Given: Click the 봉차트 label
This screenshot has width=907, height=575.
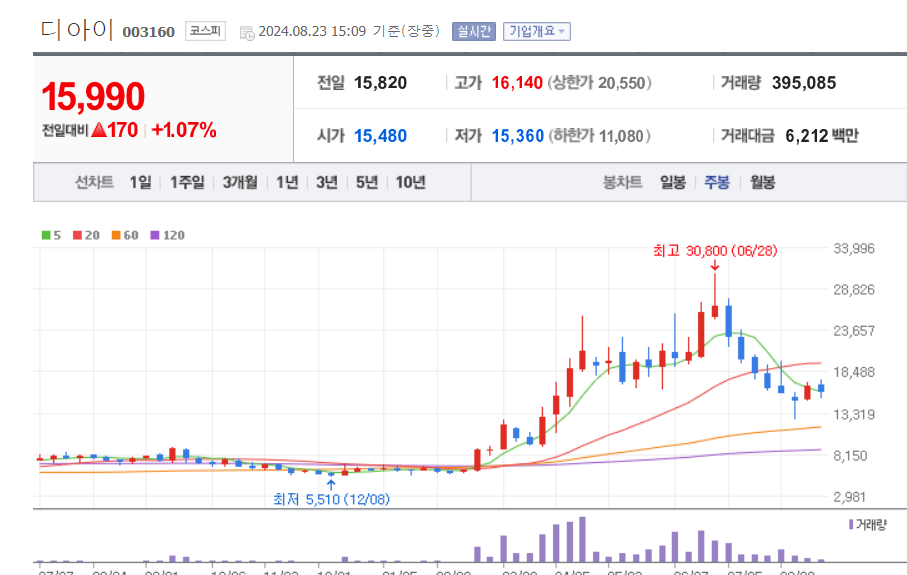Looking at the screenshot, I should point(622,183).
